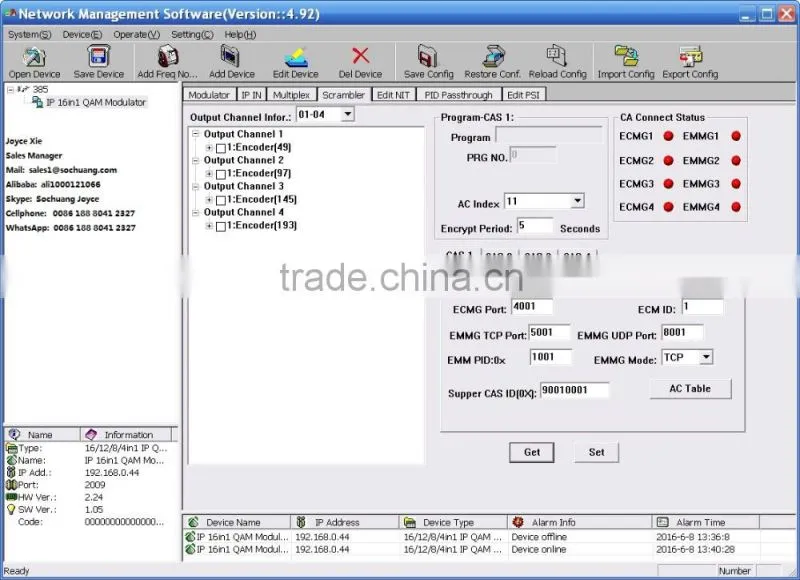Click the Import Config toolbar icon
The height and width of the screenshot is (580, 800).
[x=626, y=56]
